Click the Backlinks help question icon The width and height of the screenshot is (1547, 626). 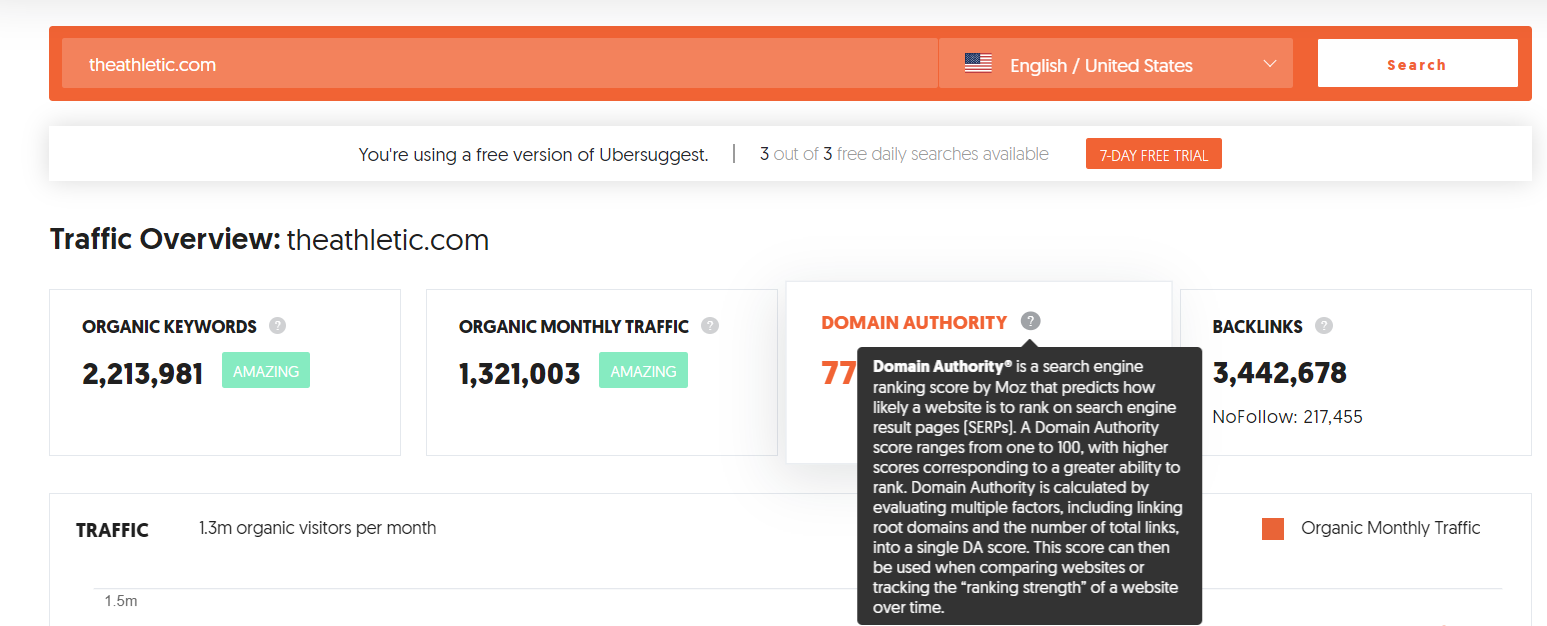tap(1324, 326)
